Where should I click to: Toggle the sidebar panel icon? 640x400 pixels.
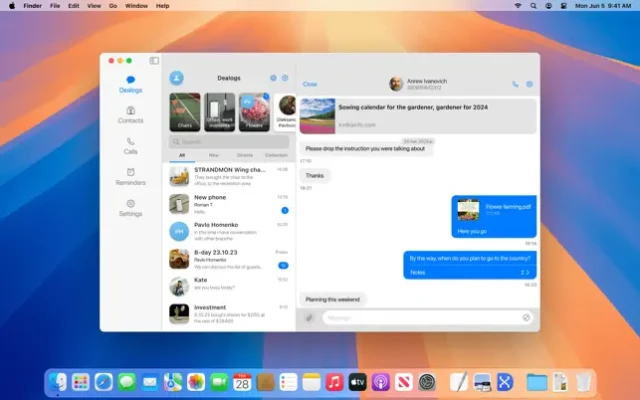154,61
